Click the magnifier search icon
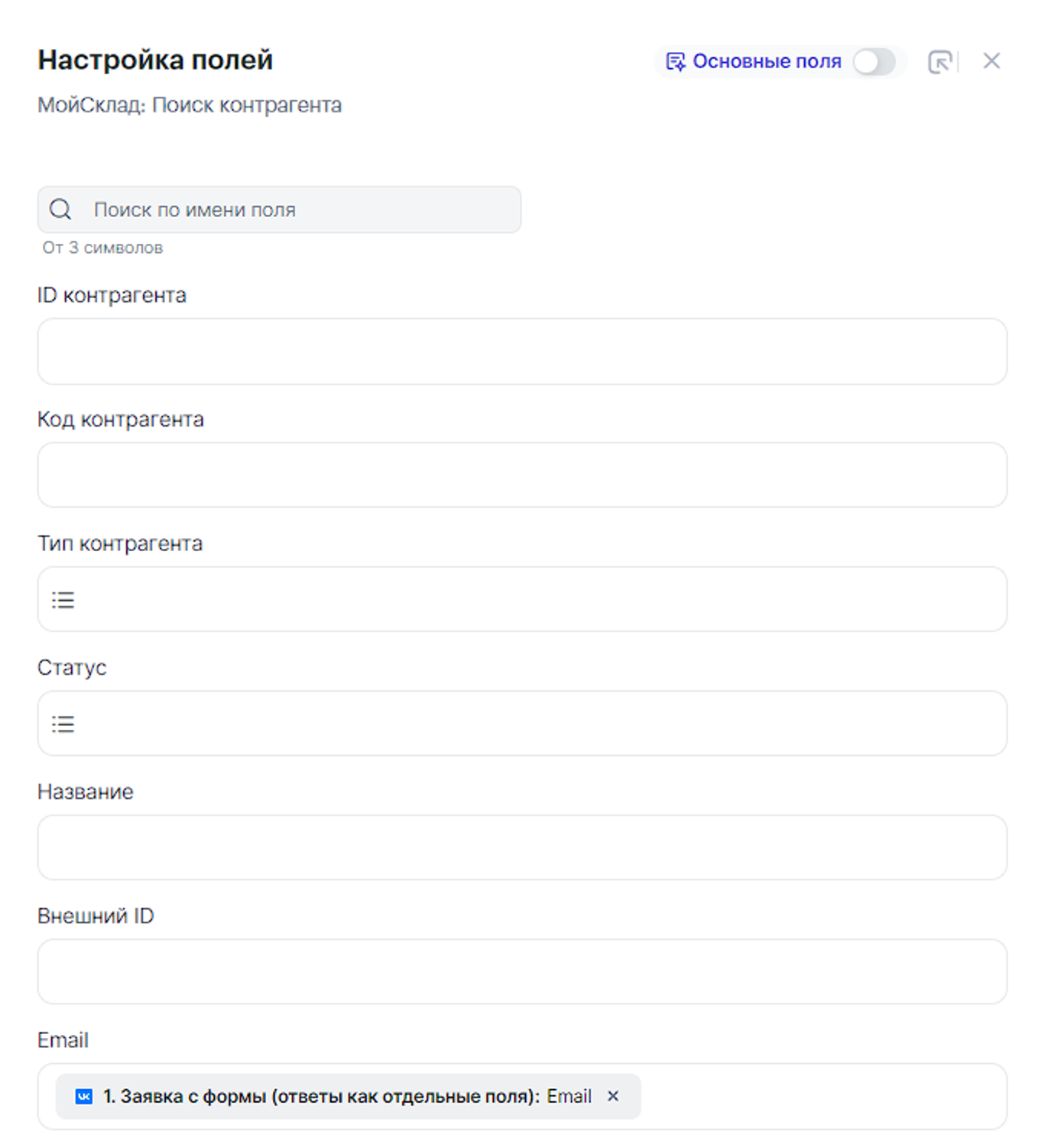The width and height of the screenshot is (1055, 1148). [x=60, y=209]
